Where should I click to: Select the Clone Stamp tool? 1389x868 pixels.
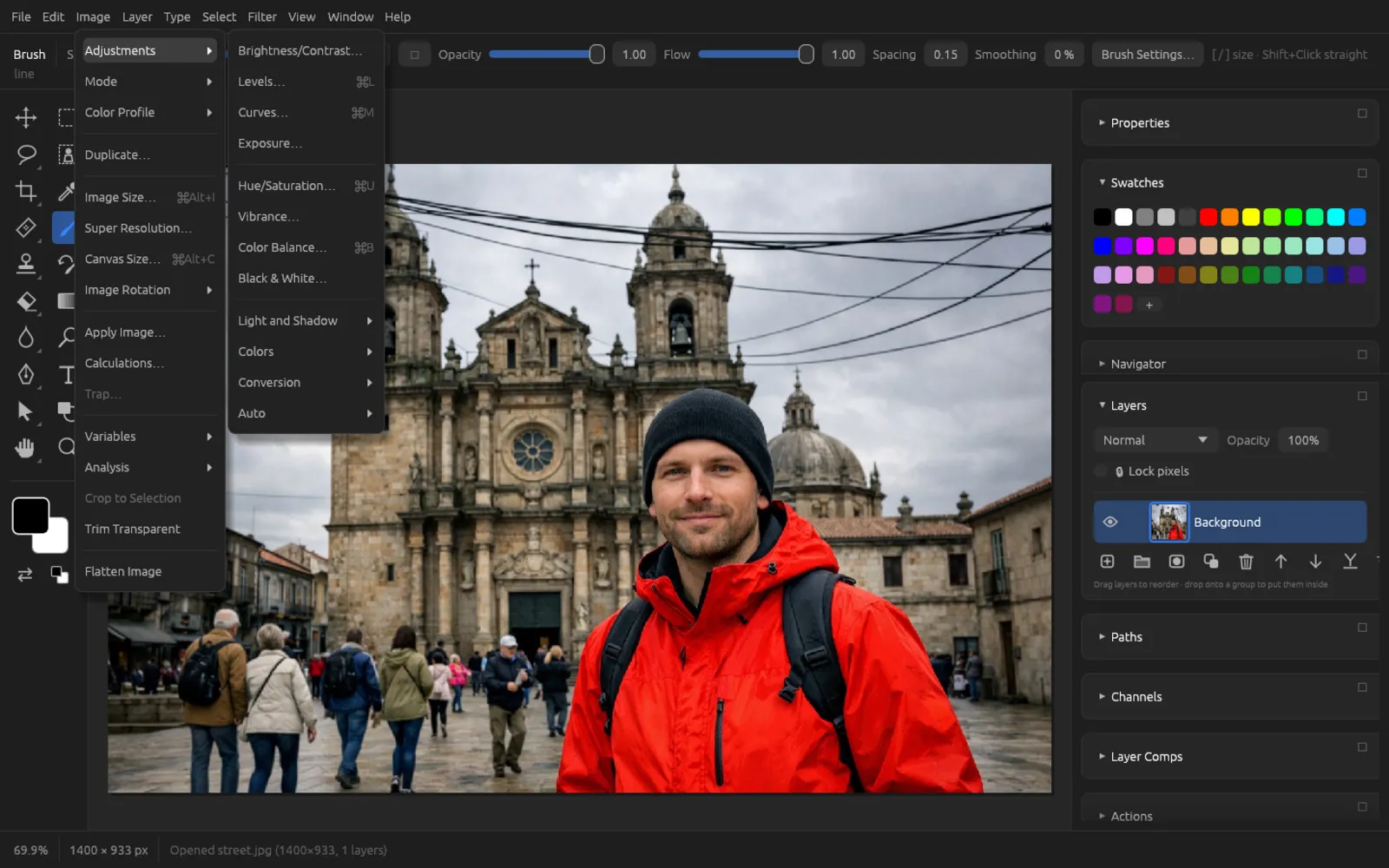coord(26,264)
